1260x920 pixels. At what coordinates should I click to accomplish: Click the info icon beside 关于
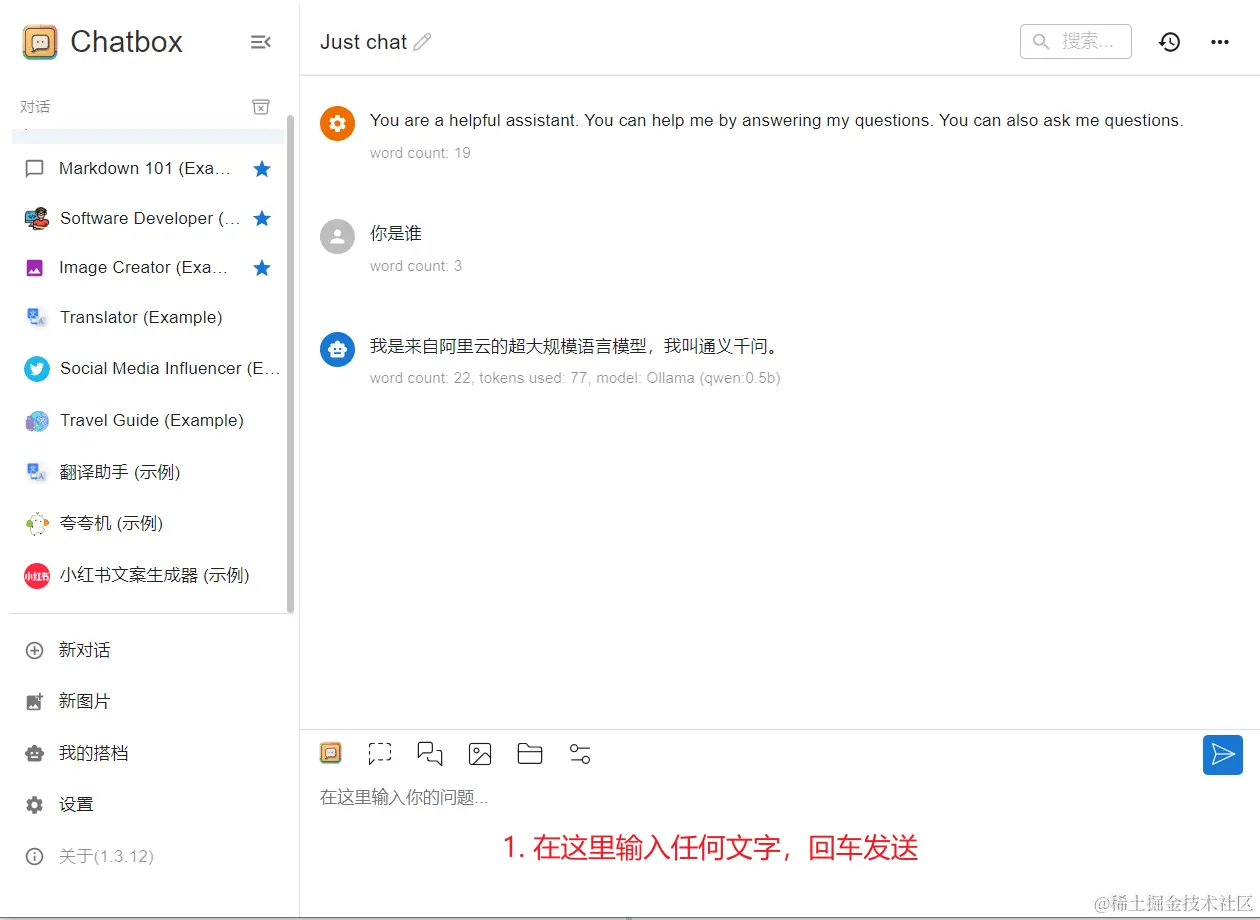(35, 857)
